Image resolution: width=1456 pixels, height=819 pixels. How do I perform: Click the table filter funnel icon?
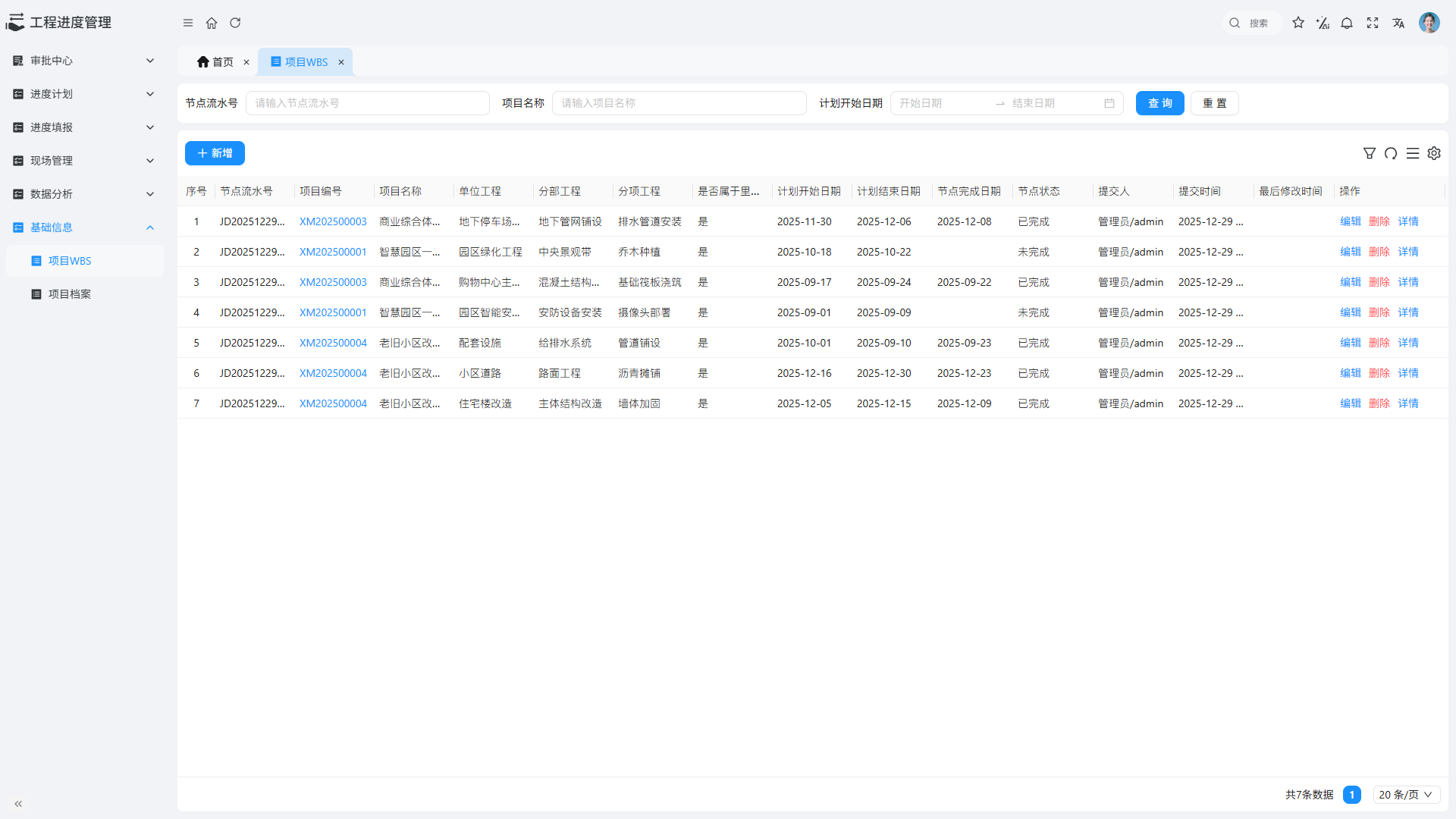point(1370,153)
